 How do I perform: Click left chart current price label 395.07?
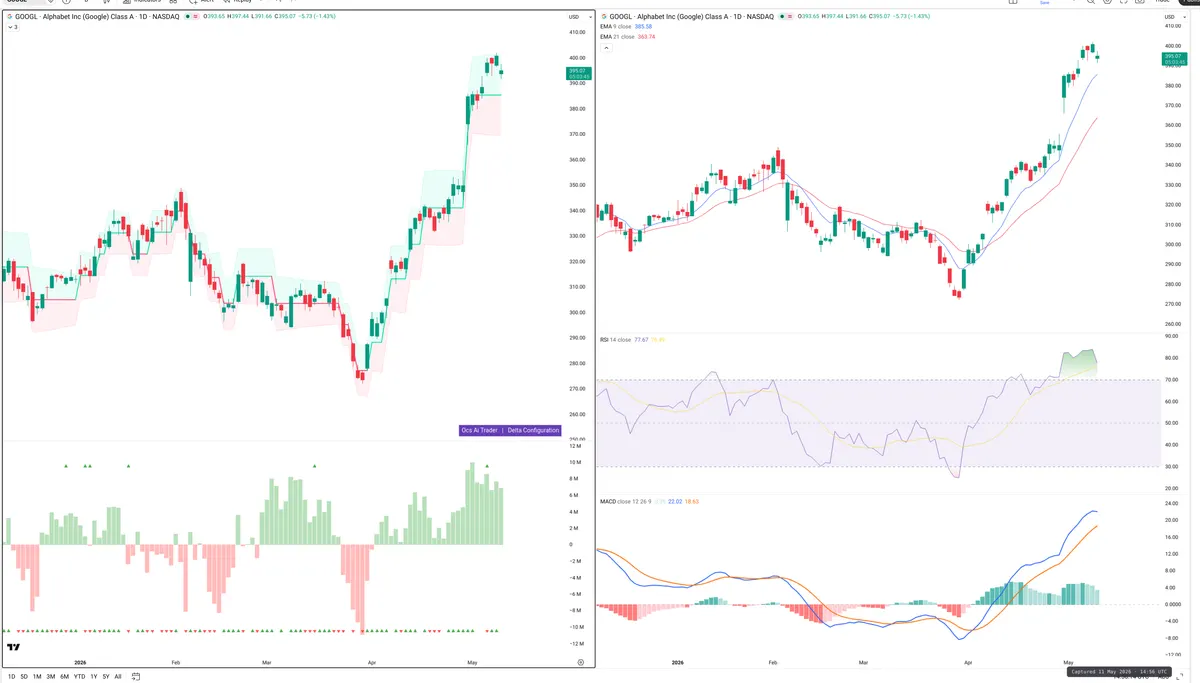[x=578, y=73]
